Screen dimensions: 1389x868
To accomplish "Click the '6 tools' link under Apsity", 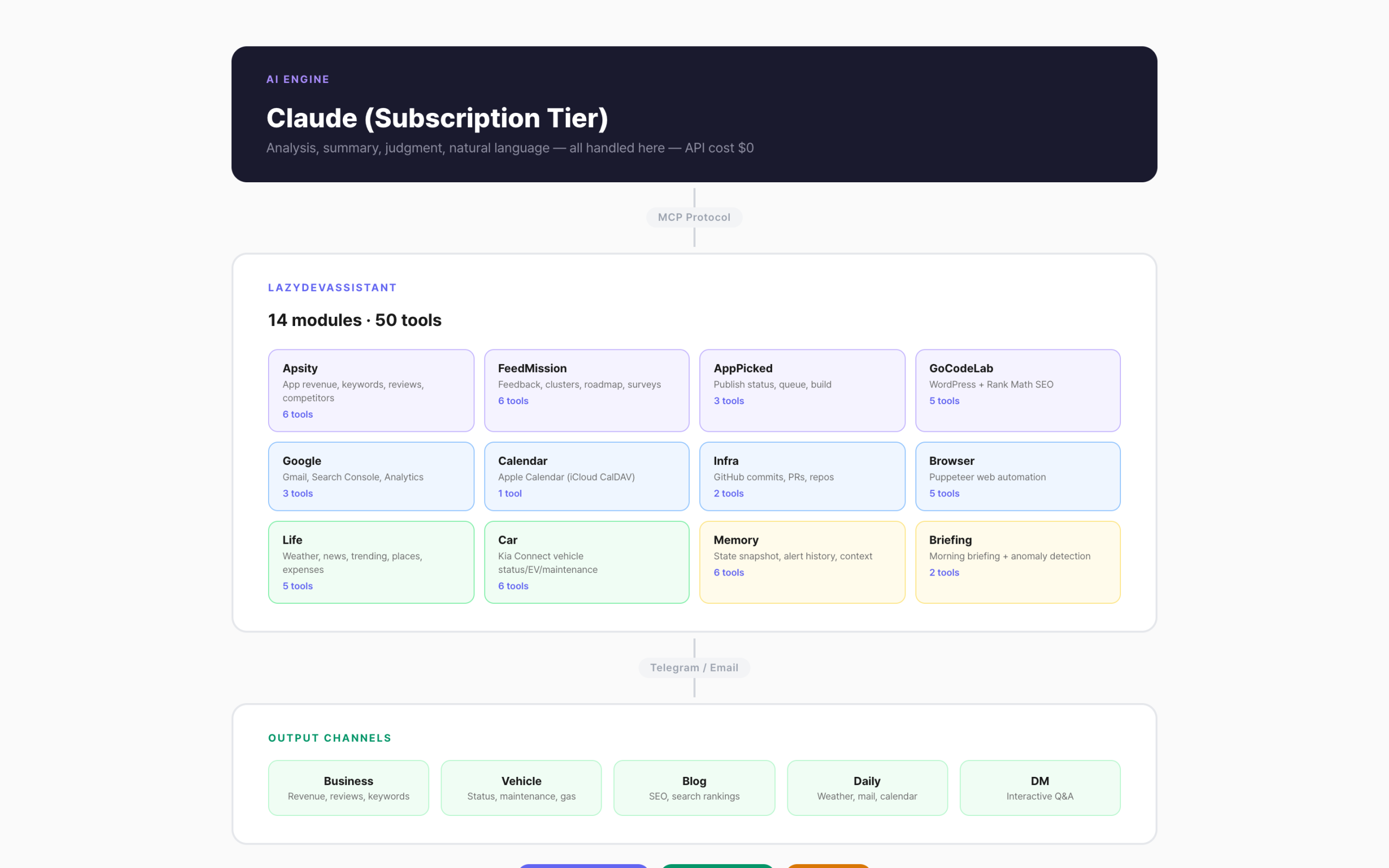I will click(x=297, y=414).
